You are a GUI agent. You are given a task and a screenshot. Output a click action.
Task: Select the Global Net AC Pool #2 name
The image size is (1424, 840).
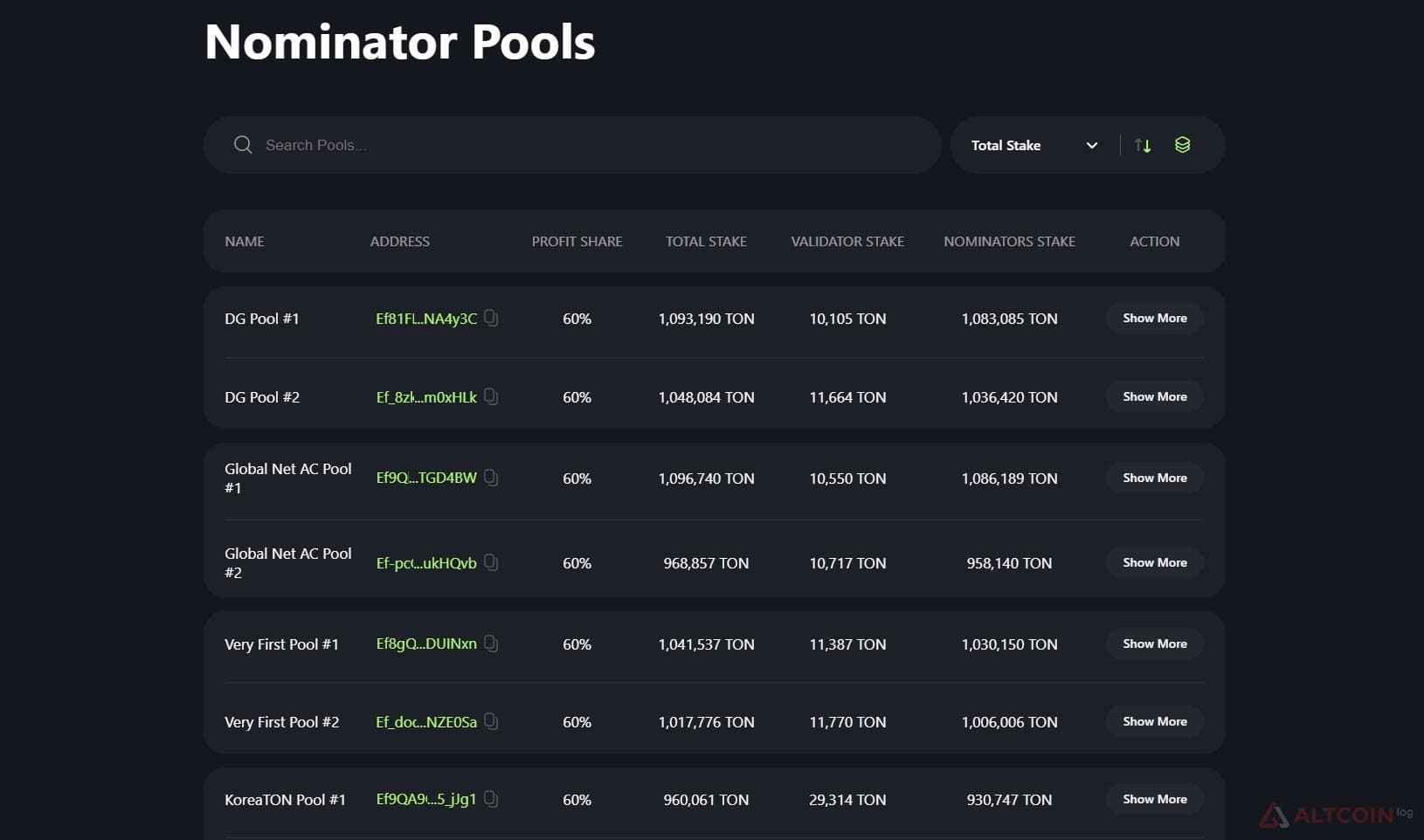tap(288, 563)
